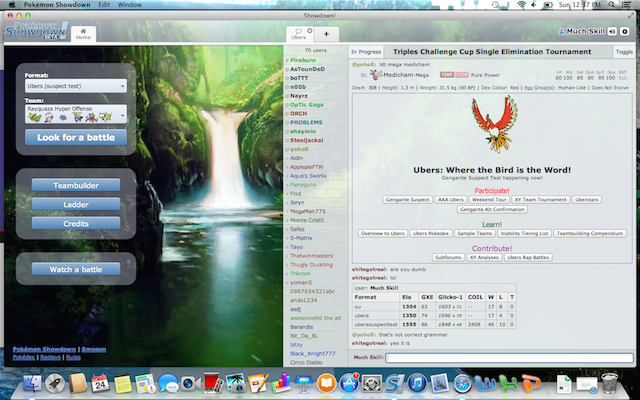Open Viability Tiering List
Image resolution: width=640 pixels, height=400 pixels.
[x=524, y=233]
